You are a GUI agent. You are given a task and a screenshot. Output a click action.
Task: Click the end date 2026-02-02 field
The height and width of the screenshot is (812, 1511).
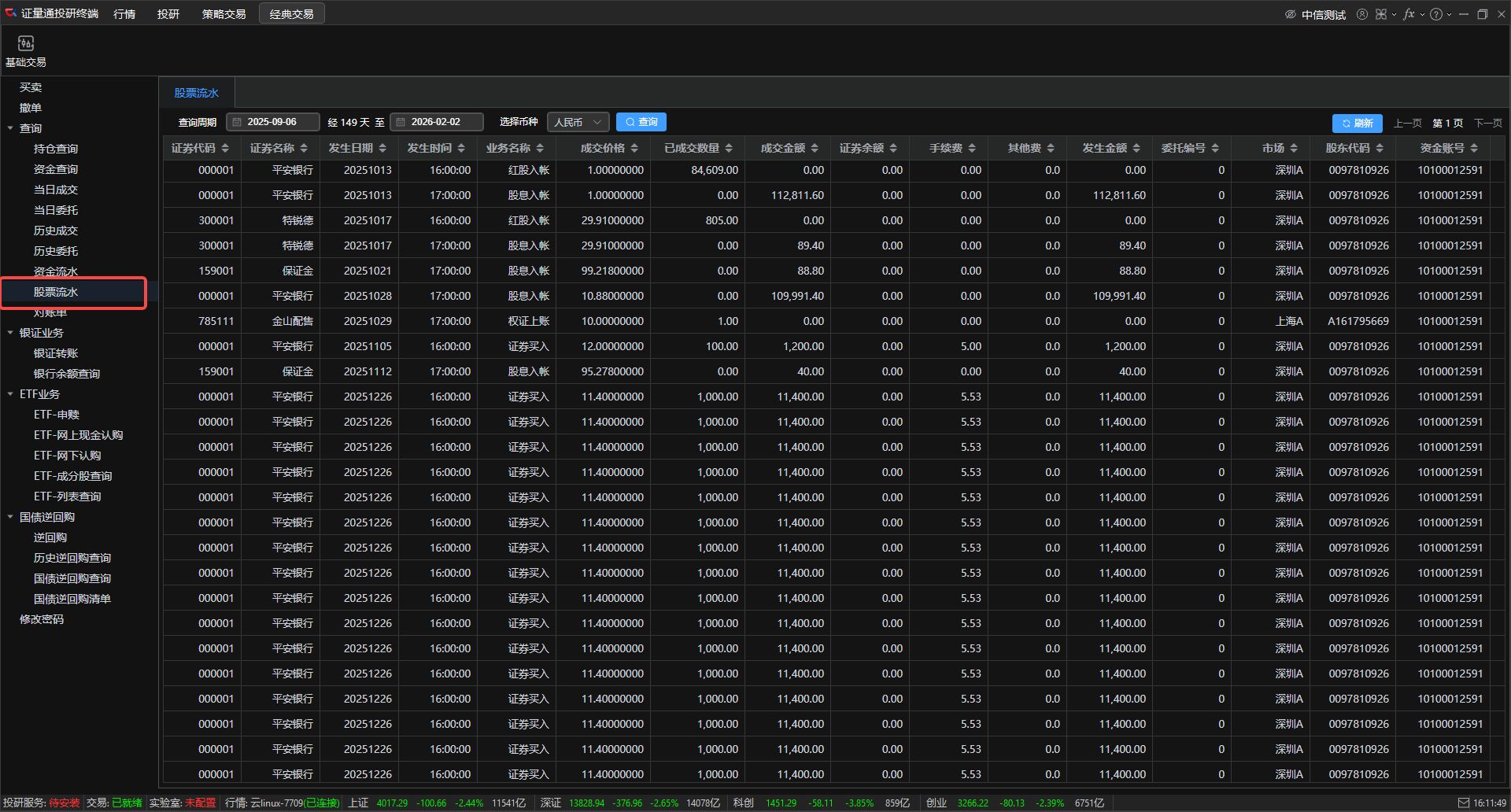pyautogui.click(x=436, y=122)
